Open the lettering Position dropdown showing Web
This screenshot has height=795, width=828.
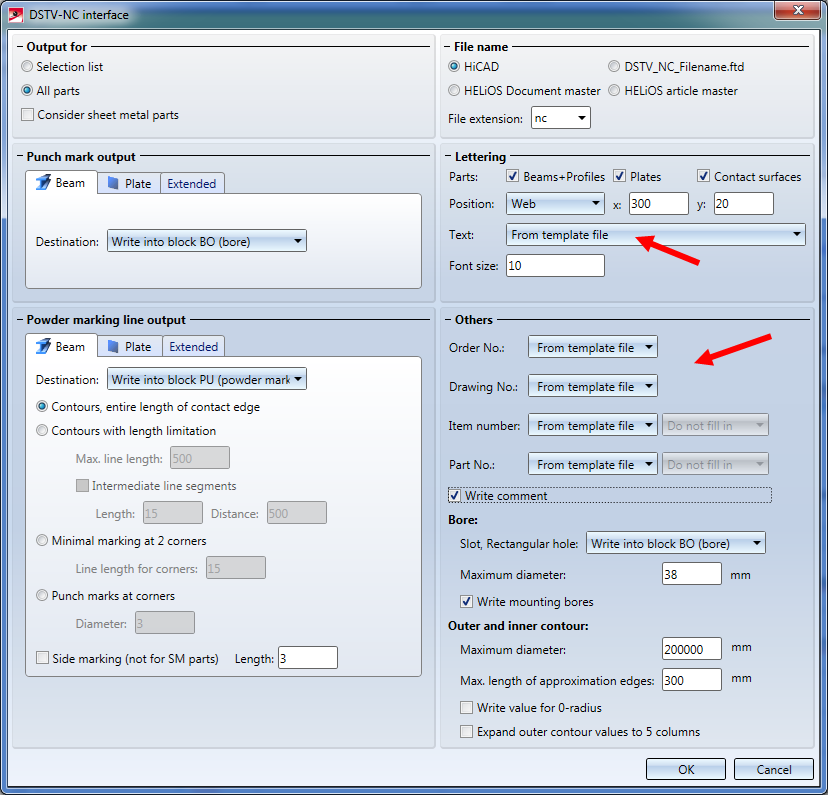(555, 203)
